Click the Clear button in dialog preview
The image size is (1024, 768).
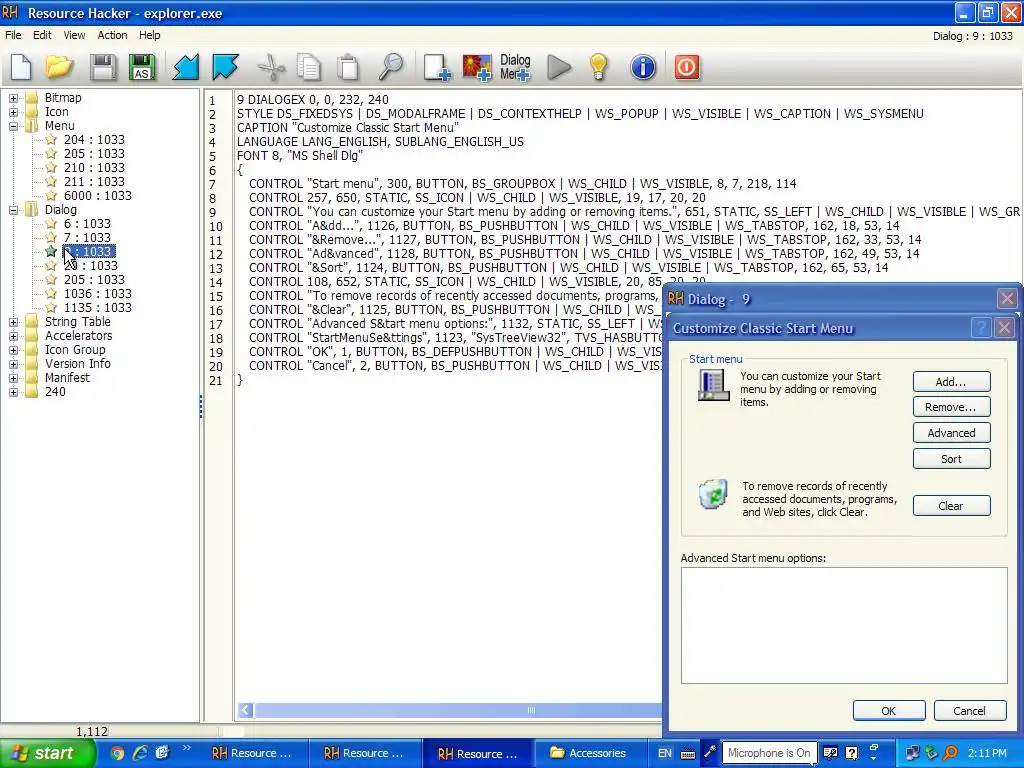point(951,506)
